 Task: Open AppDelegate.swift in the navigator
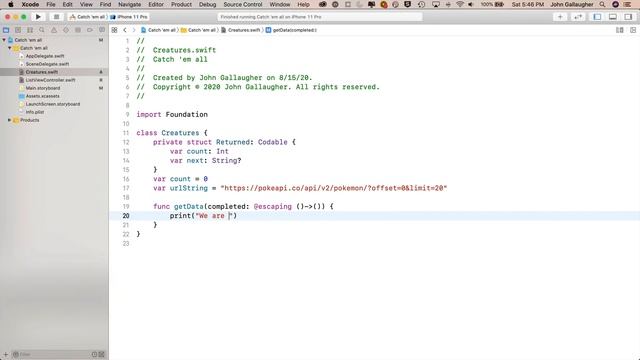coord(45,56)
